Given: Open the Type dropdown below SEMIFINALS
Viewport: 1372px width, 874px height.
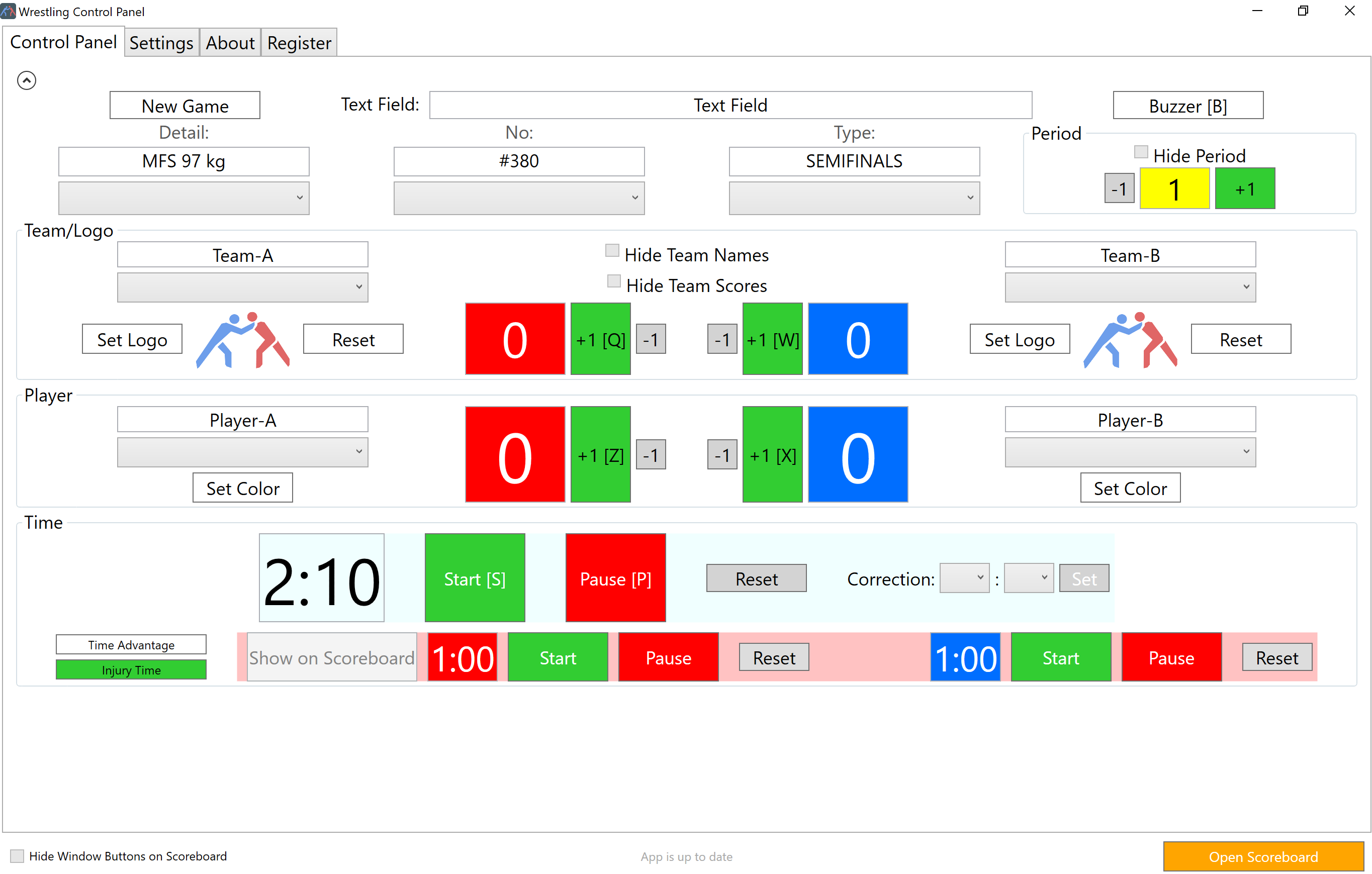Looking at the screenshot, I should click(854, 198).
